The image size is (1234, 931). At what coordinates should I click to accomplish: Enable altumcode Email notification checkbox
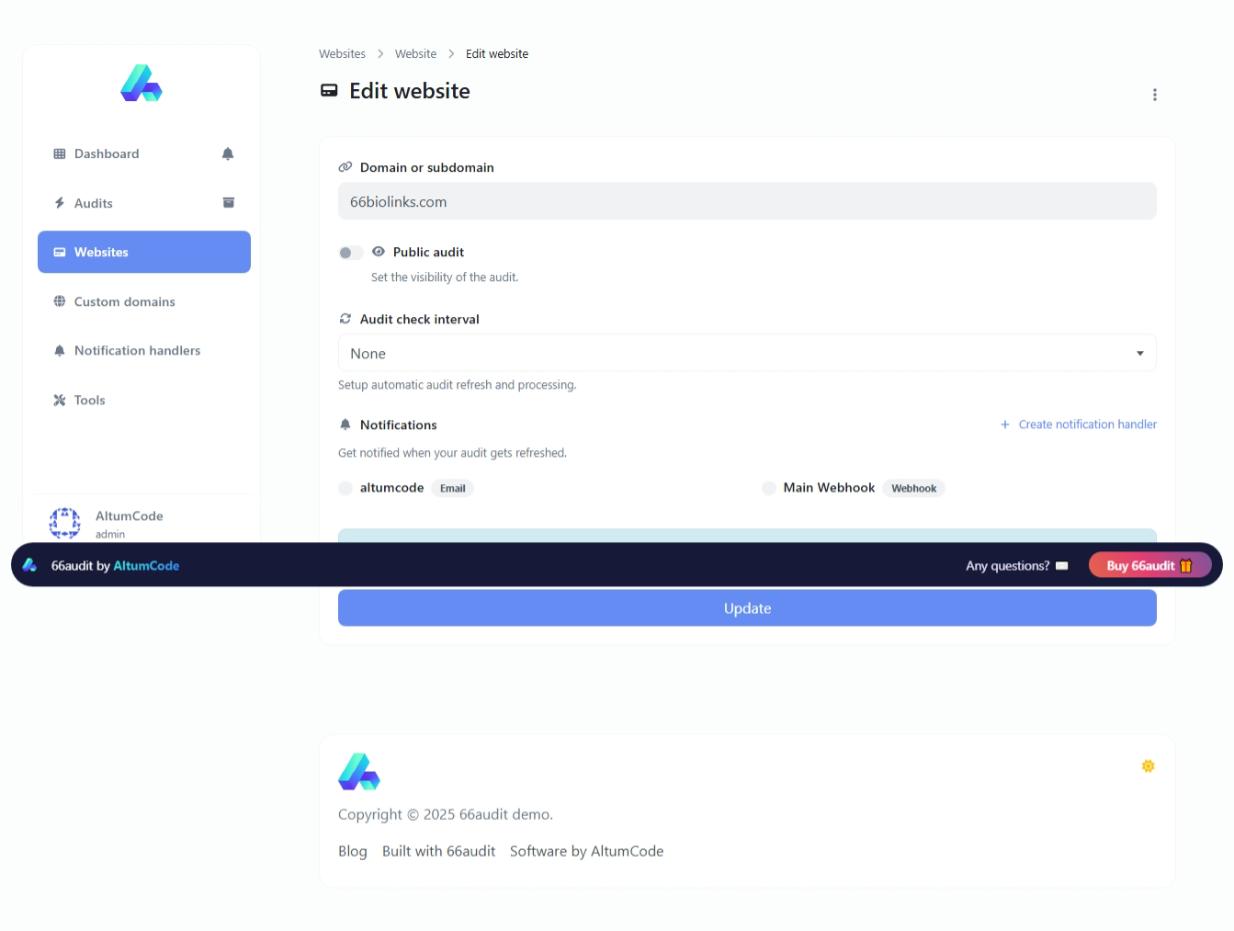coord(346,488)
